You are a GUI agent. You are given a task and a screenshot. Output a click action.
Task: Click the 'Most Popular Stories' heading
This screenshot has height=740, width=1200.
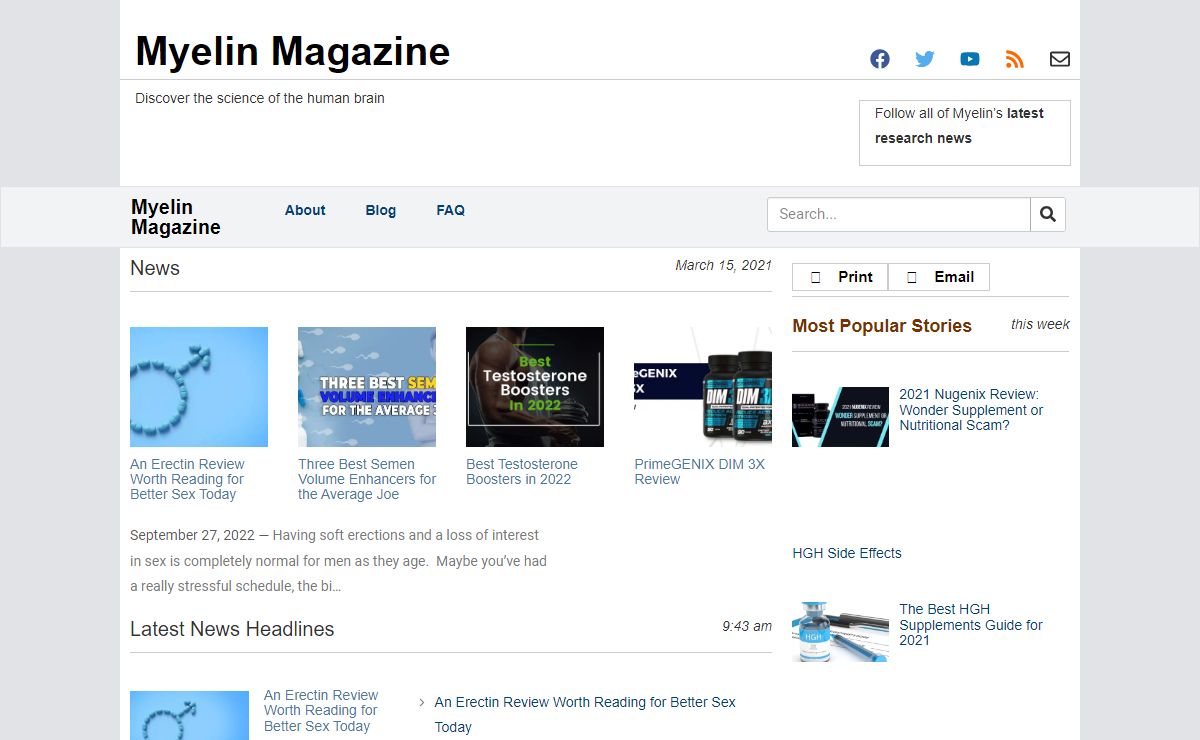tap(882, 326)
